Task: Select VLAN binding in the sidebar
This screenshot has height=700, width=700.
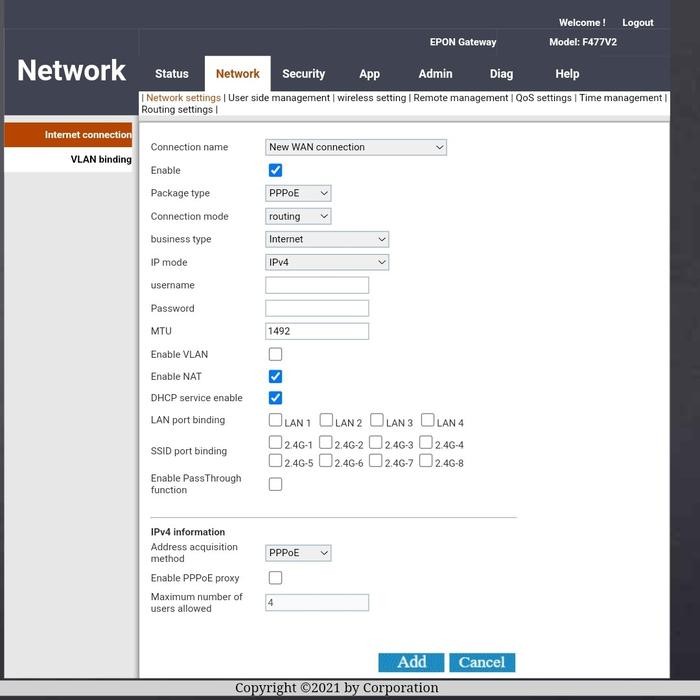Action: tap(100, 159)
